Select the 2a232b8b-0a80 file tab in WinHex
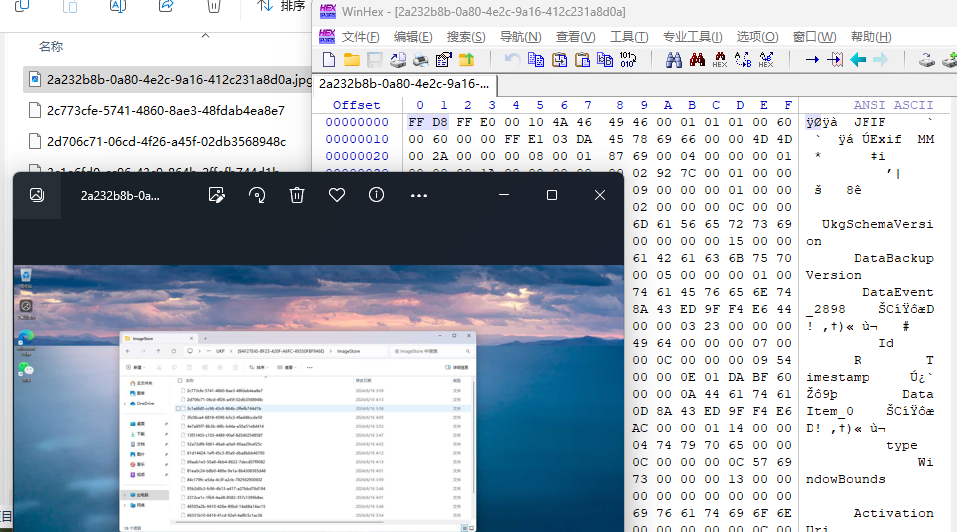The height and width of the screenshot is (532, 957). [x=404, y=83]
